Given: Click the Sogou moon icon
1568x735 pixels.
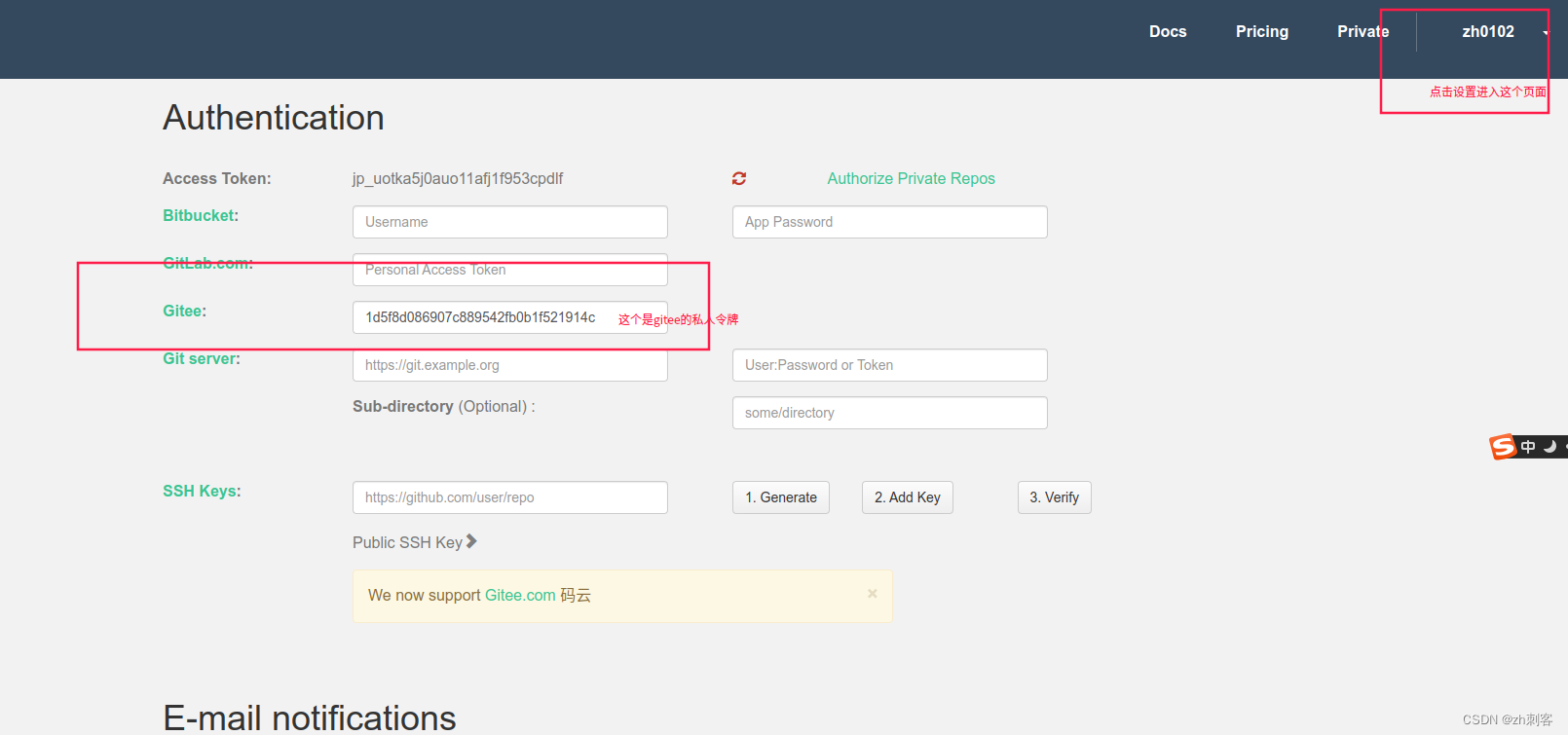Looking at the screenshot, I should (x=1550, y=447).
